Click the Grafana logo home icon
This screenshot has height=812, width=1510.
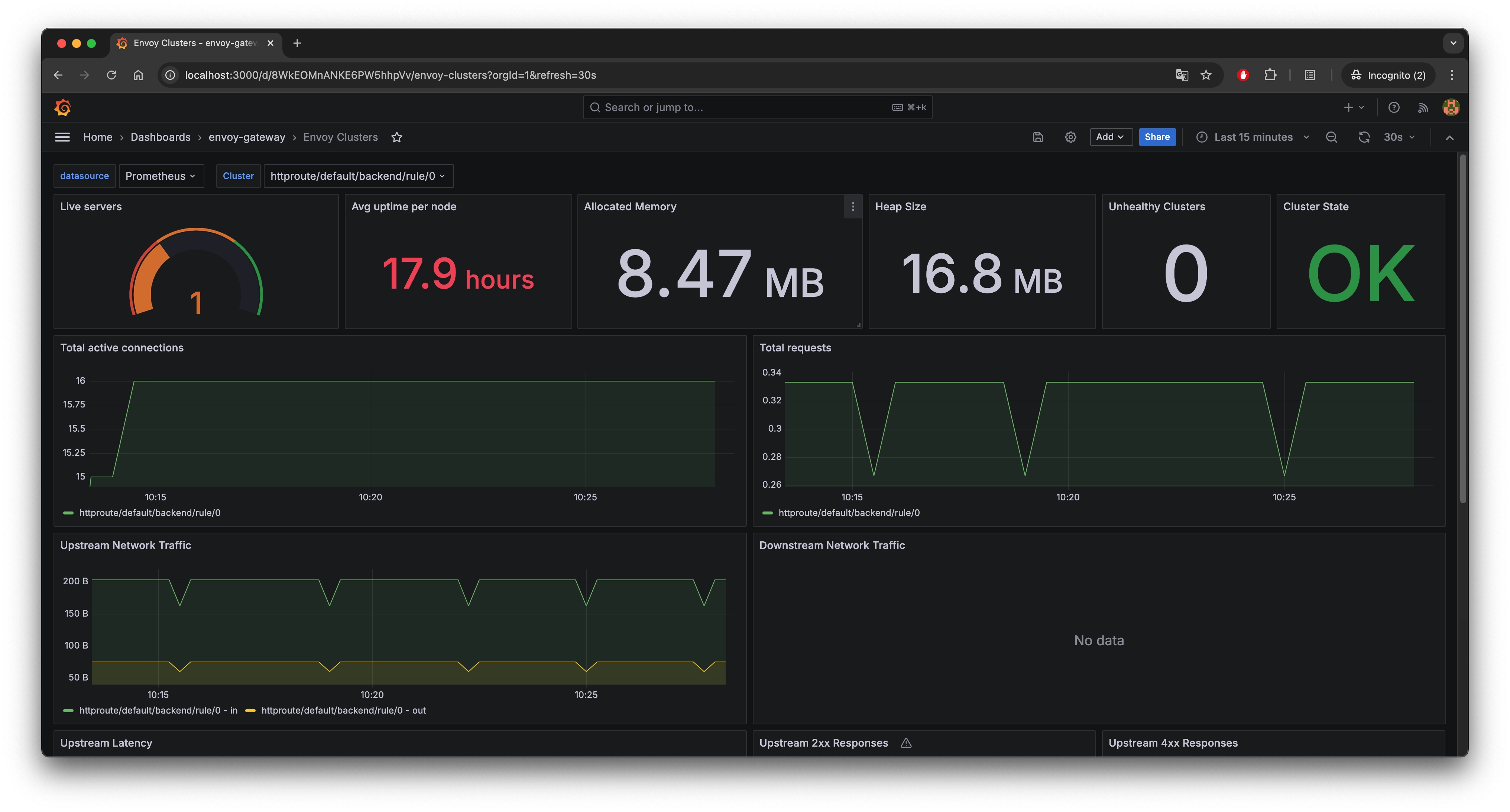(63, 107)
